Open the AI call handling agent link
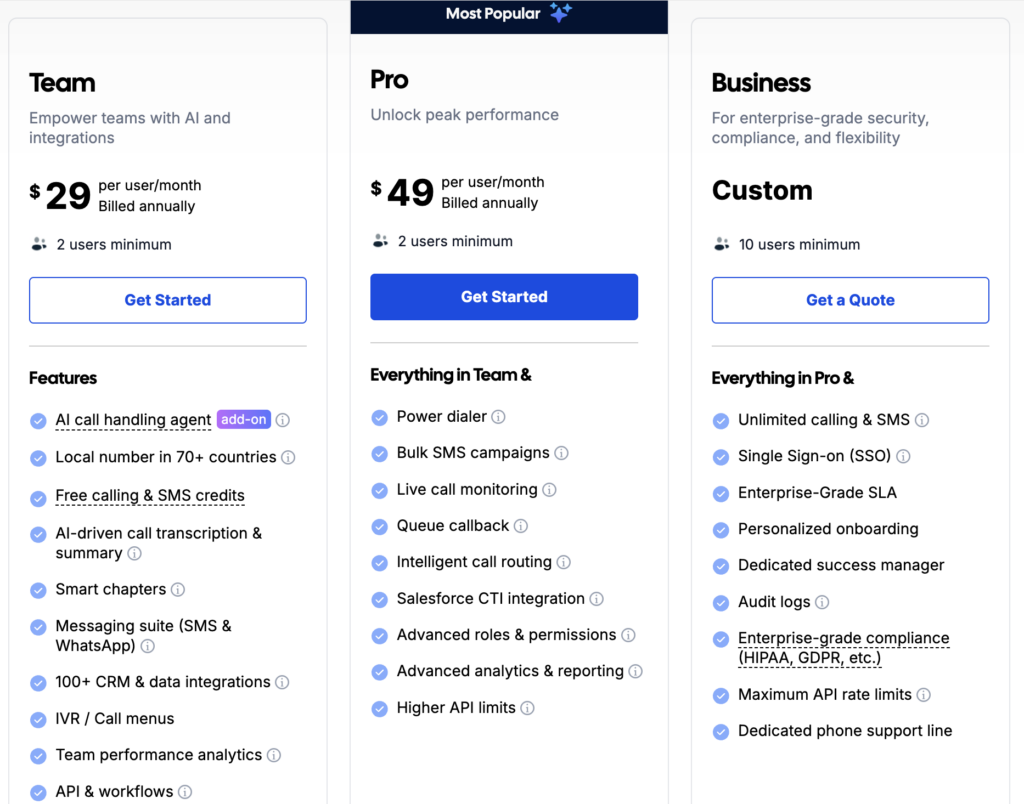The image size is (1024, 804). click(133, 420)
